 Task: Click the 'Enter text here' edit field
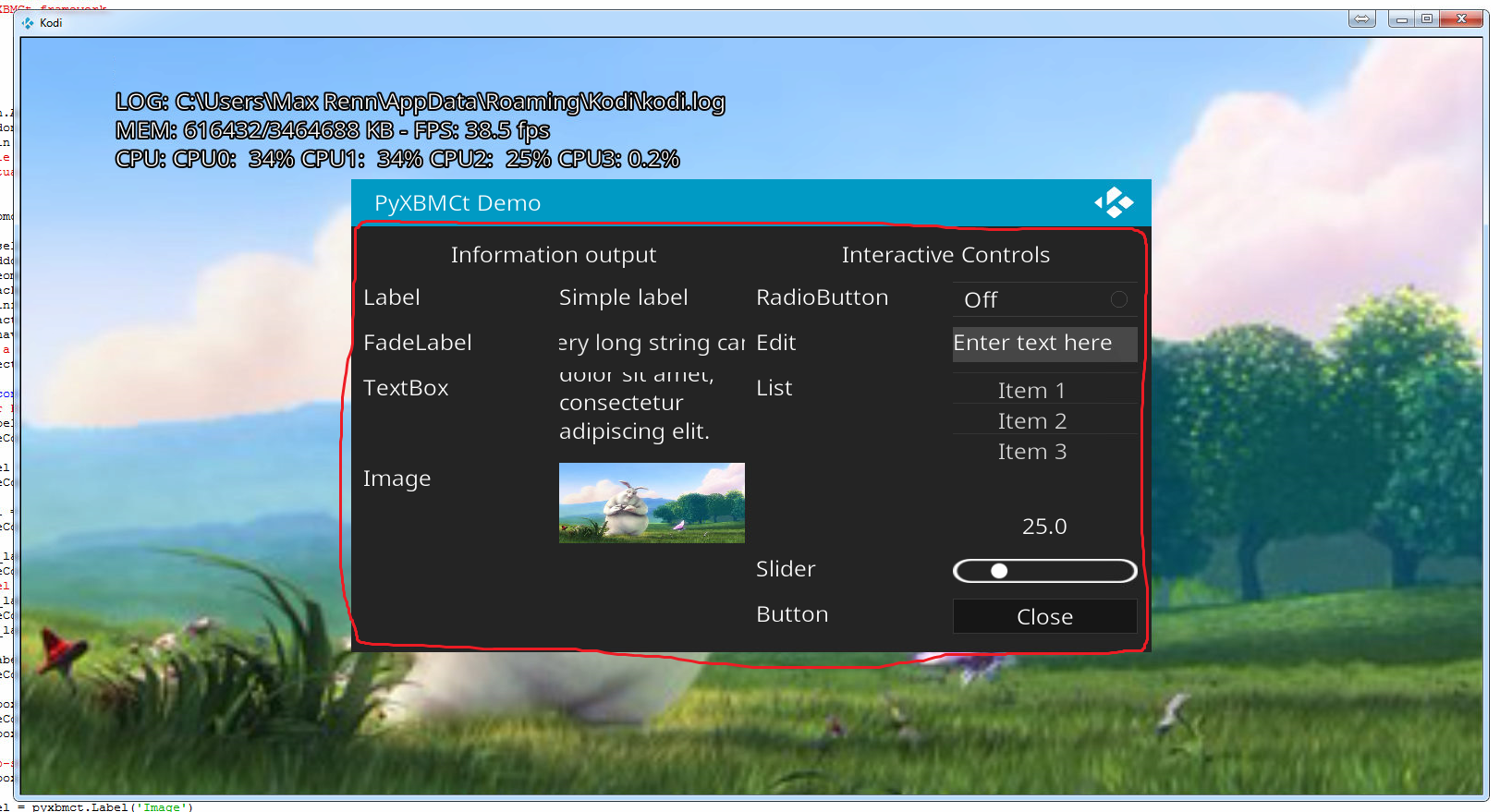(1044, 344)
